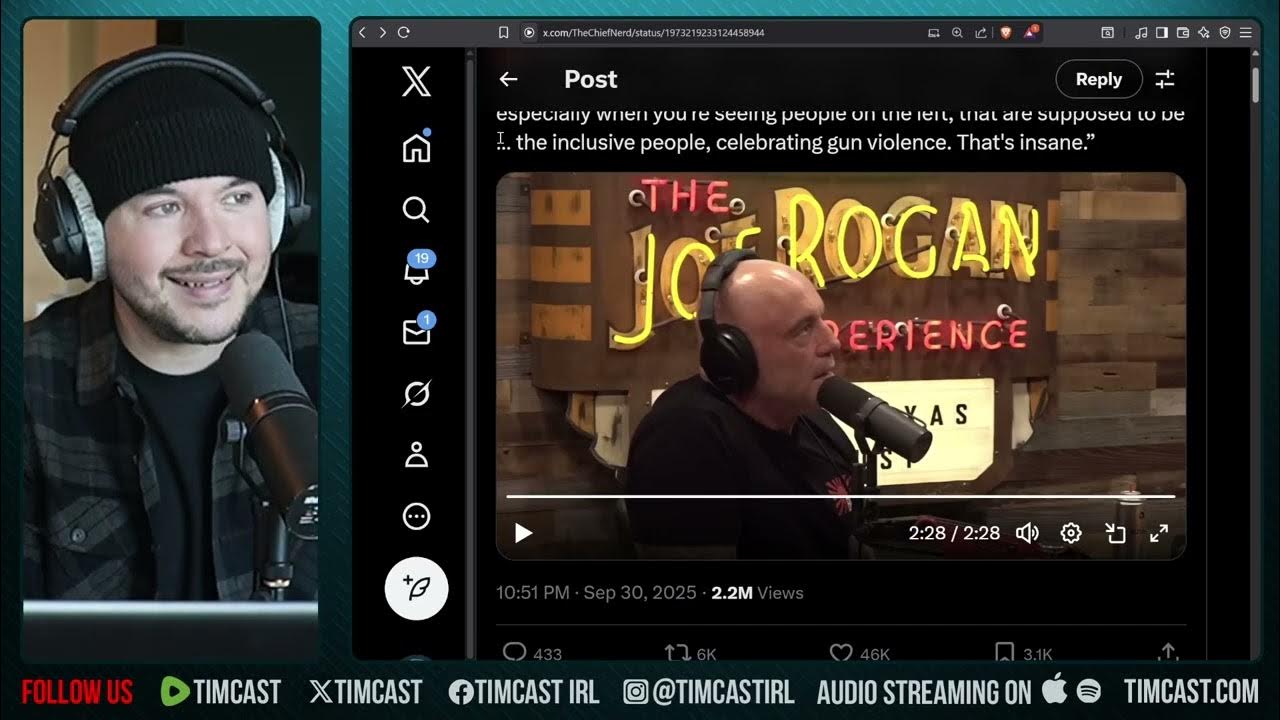Open the Brave Wallet icon
1280x720 pixels.
coord(1183,33)
